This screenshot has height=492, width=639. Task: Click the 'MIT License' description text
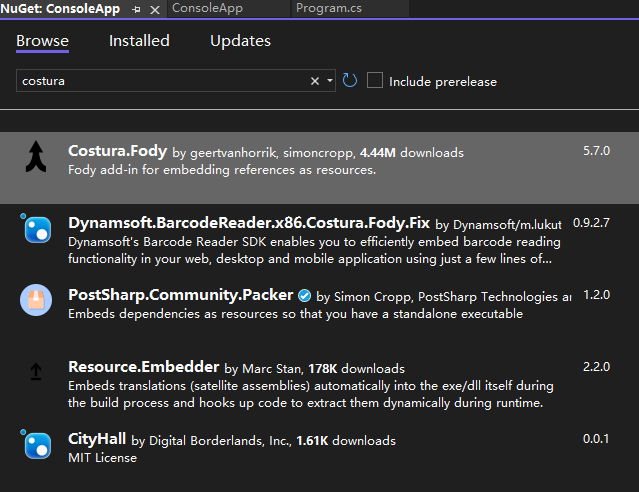pyautogui.click(x=102, y=458)
